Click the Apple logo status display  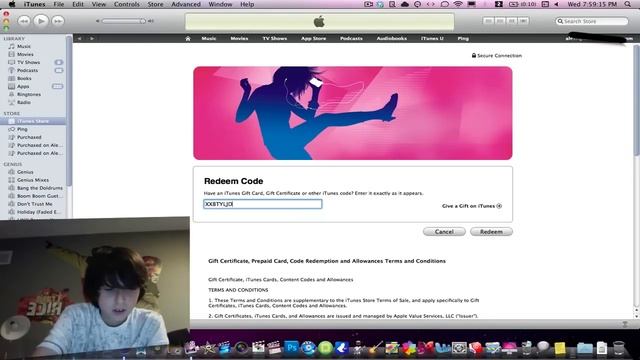(319, 21)
